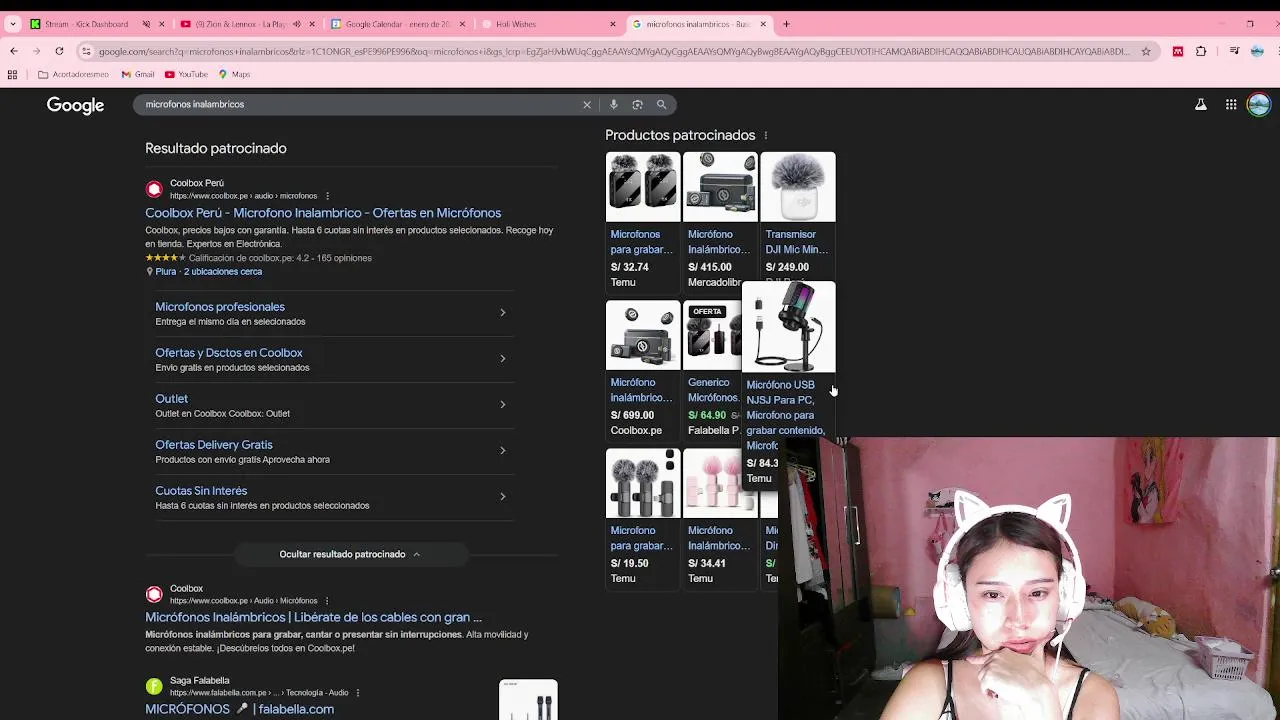Expand the Outlet sitelink arrow
Viewport: 1280px width, 720px height.
coord(503,405)
